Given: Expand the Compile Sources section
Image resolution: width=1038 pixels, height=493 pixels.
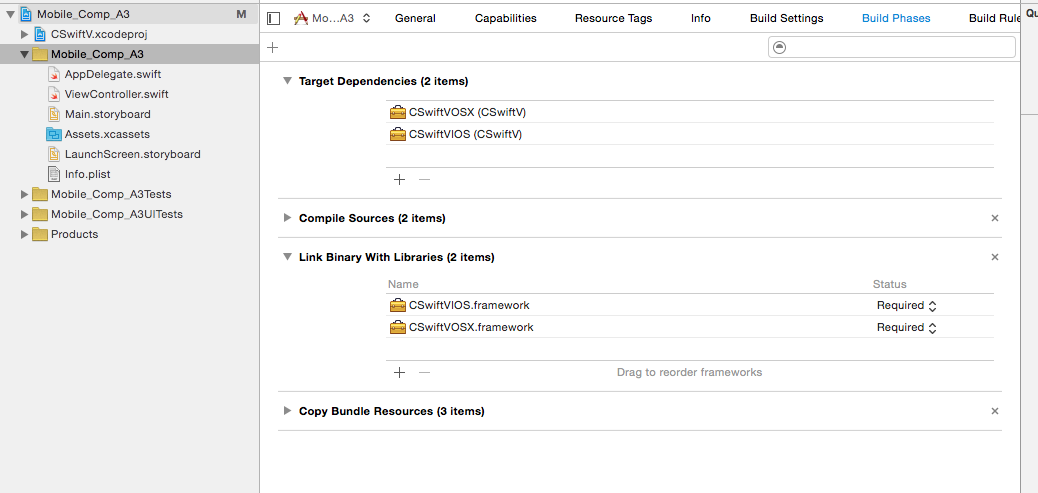Looking at the screenshot, I should pyautogui.click(x=287, y=218).
